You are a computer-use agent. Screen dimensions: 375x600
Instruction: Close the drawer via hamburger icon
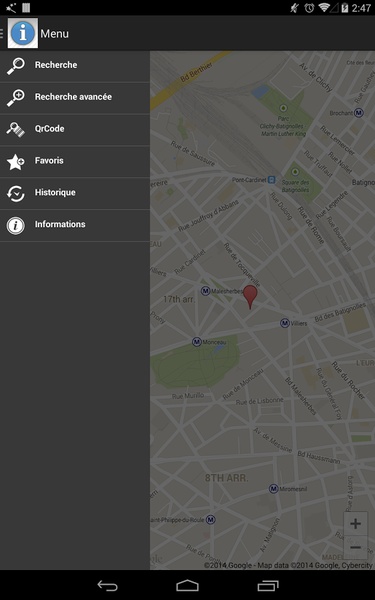point(2,33)
